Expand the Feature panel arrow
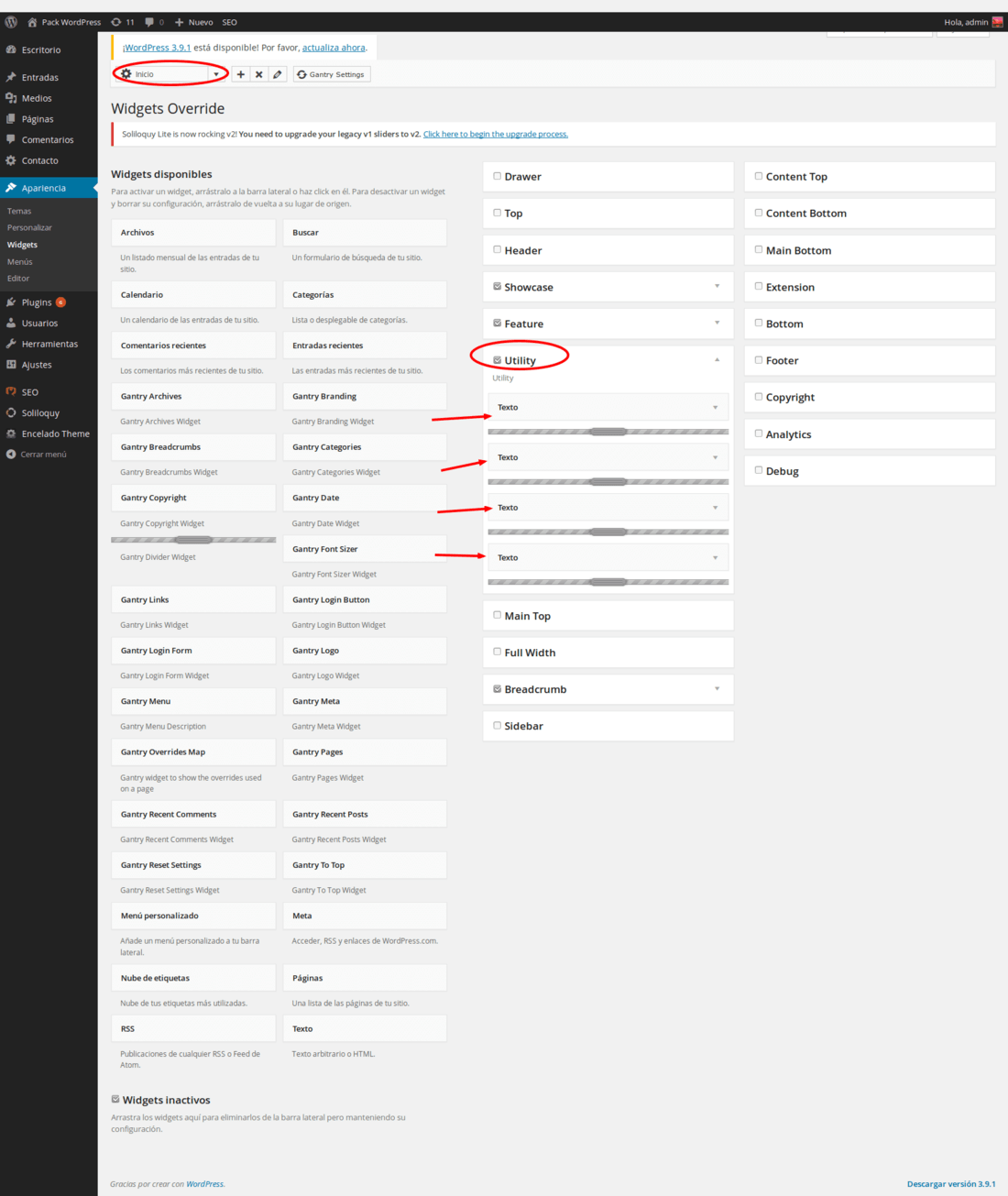Screen dimensions: 1008x1196 pyautogui.click(x=718, y=323)
